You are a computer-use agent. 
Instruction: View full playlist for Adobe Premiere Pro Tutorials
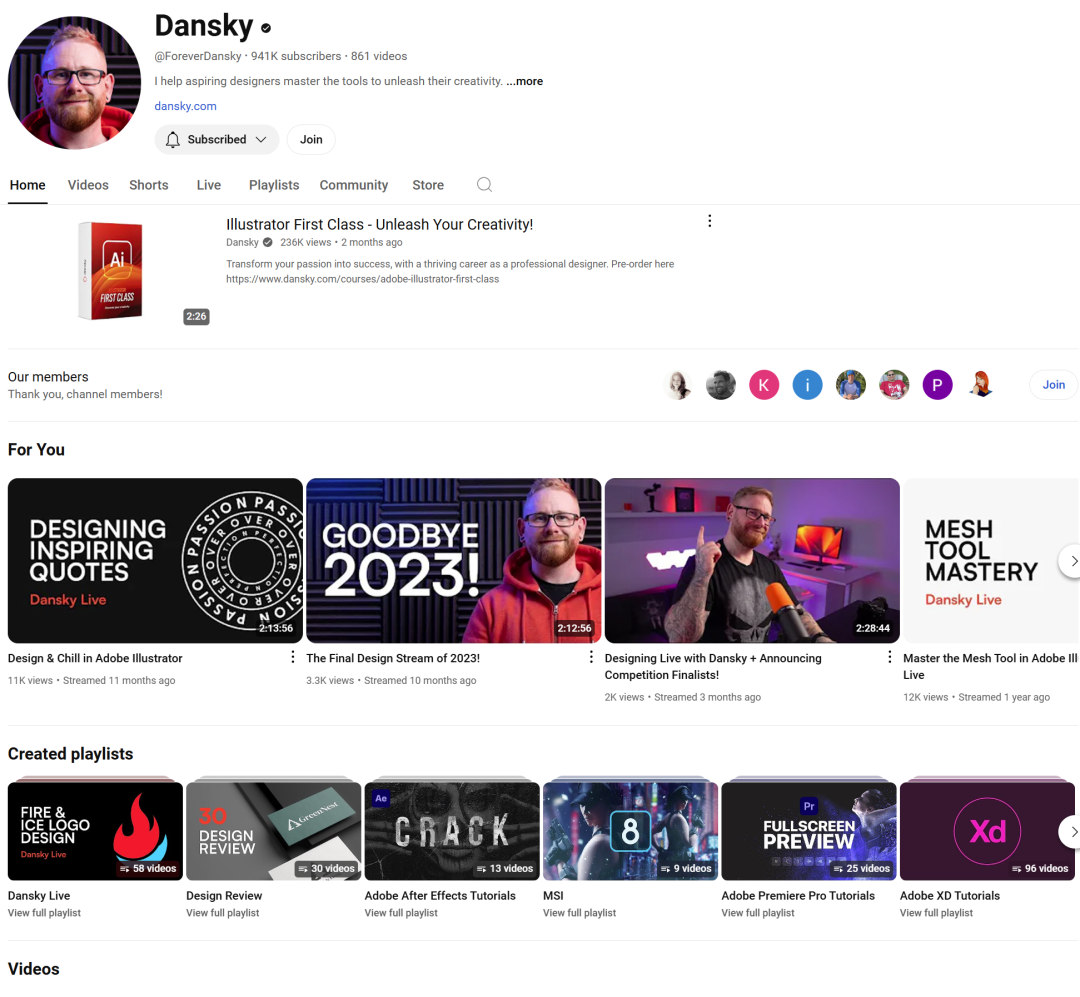758,913
